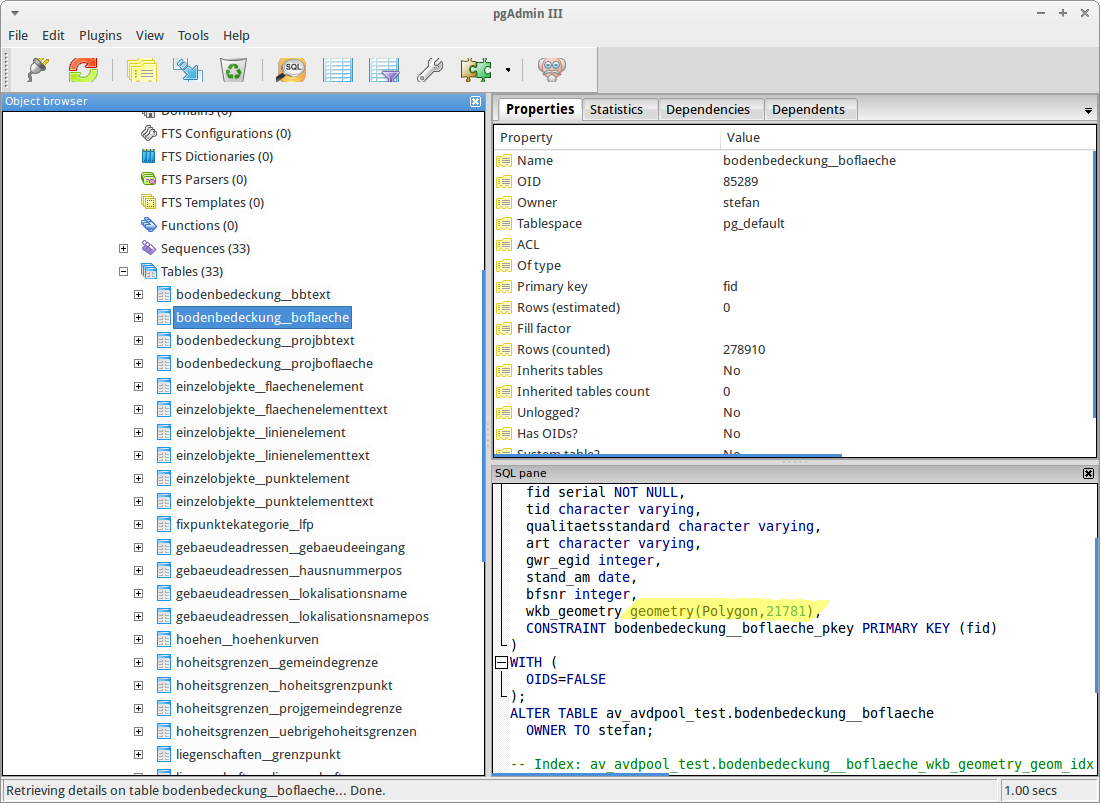The image size is (1100, 803).
Task: Click the Plugins puzzle icon
Action: [x=476, y=69]
